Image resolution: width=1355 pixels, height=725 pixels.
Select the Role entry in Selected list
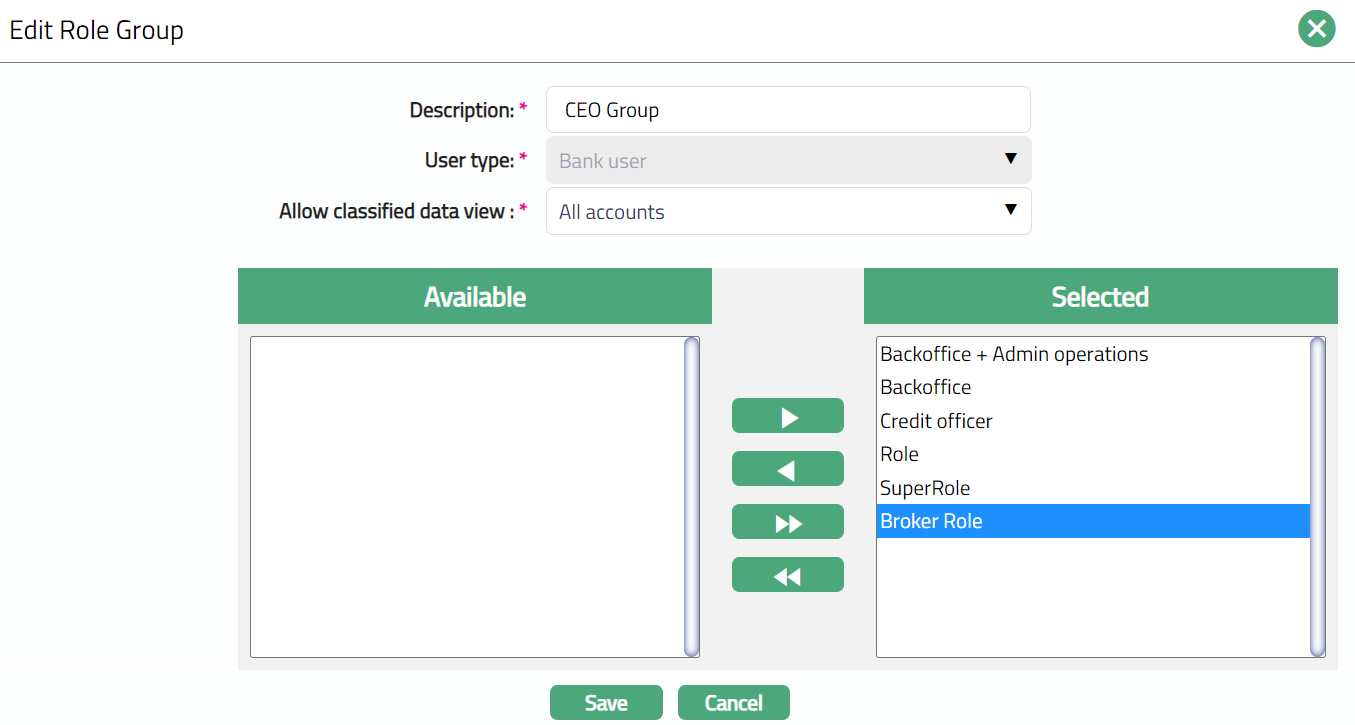pos(900,454)
